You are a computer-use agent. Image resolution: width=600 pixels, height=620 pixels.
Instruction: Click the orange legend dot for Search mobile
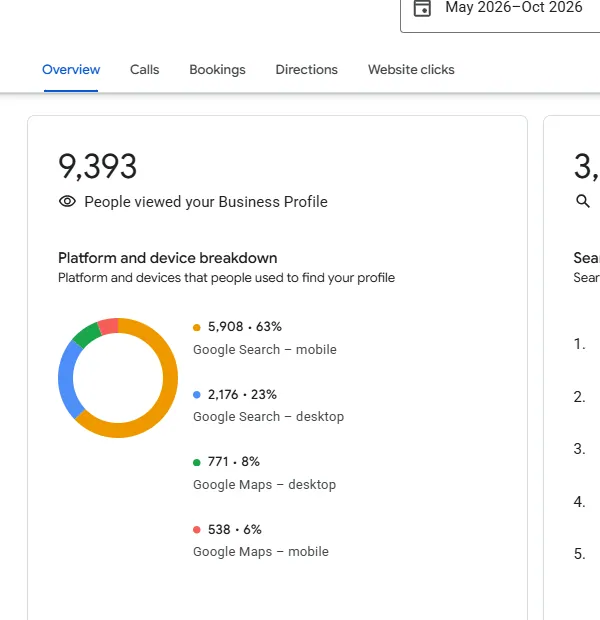pos(197,327)
